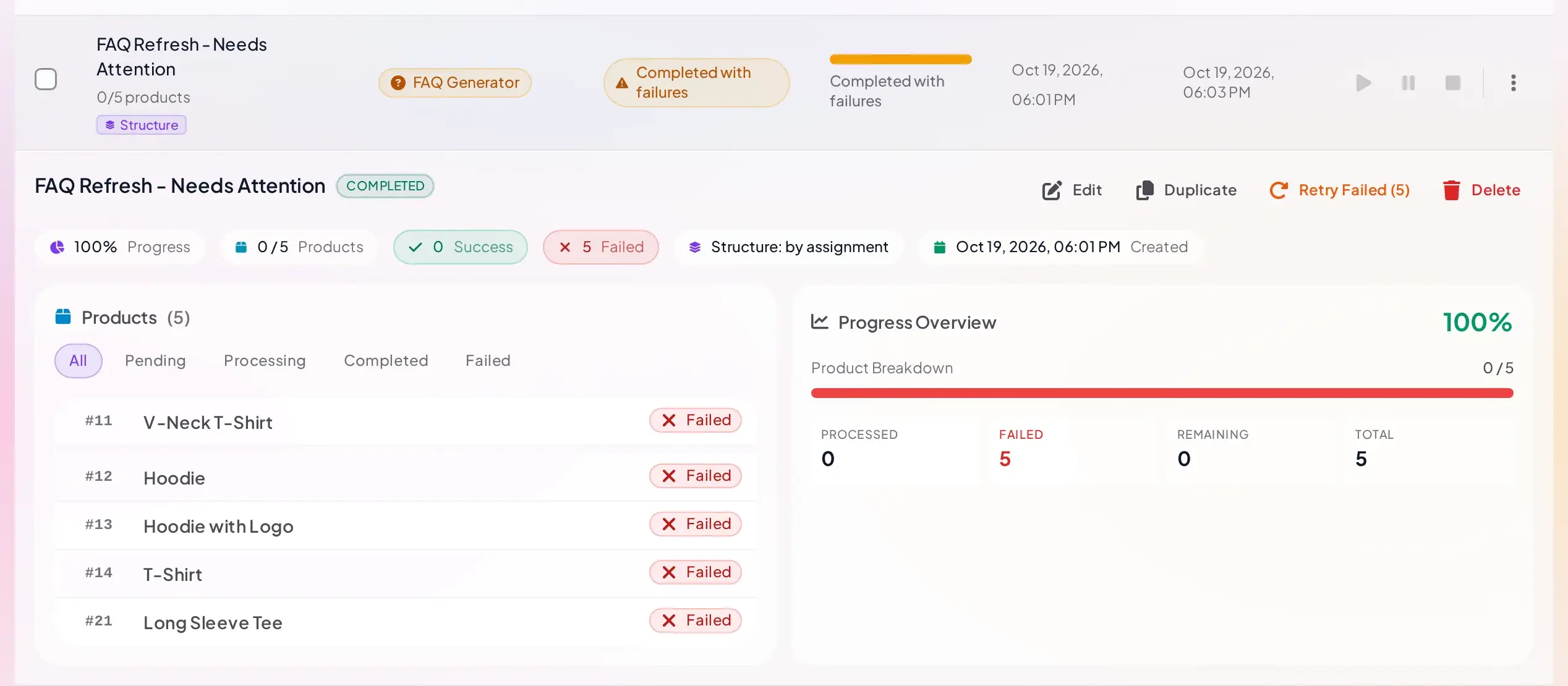Click the question mark icon in FAQ Generator
Image resolution: width=1568 pixels, height=686 pixels.
(398, 83)
